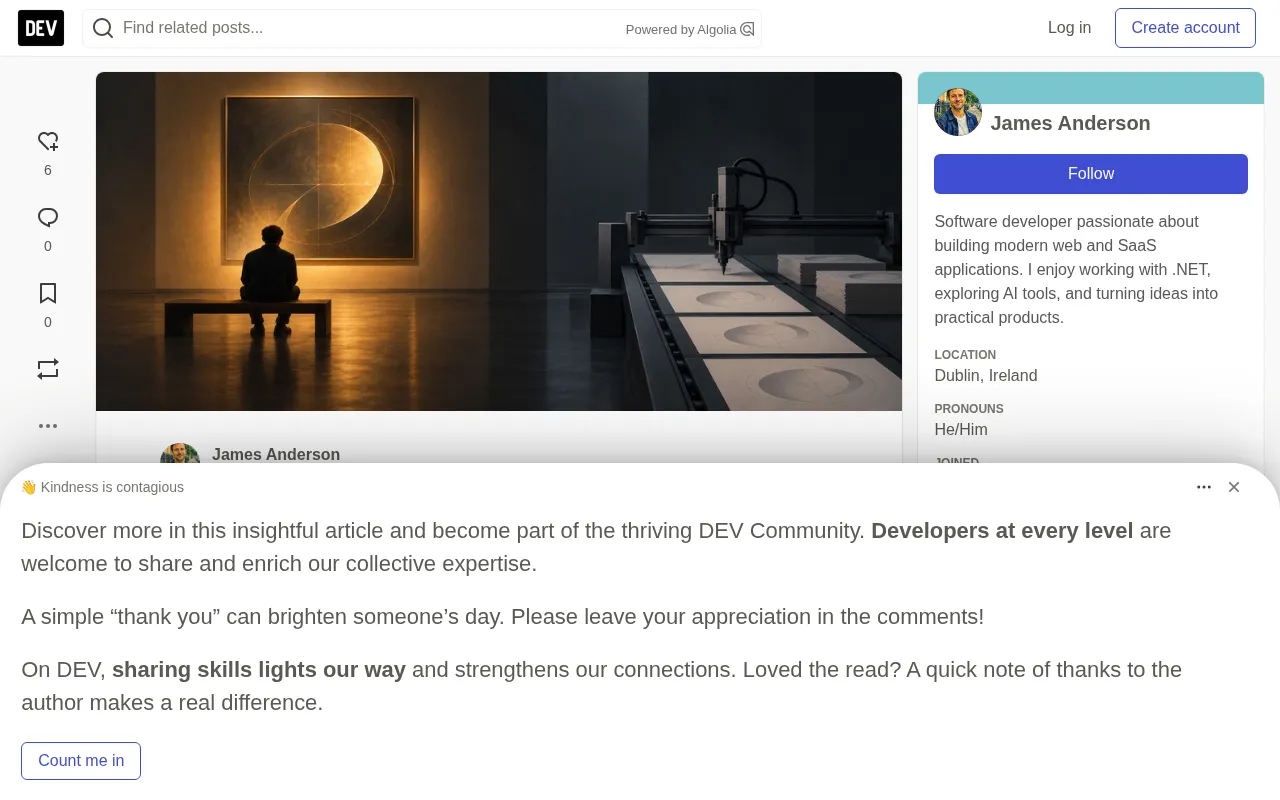Click the reaction count 6

(48, 170)
